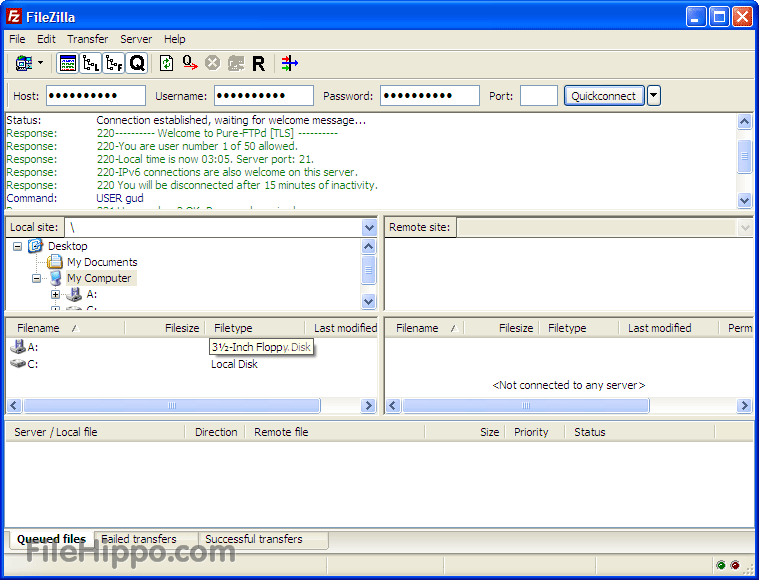
Task: Click the Host input field
Action: coord(96,96)
